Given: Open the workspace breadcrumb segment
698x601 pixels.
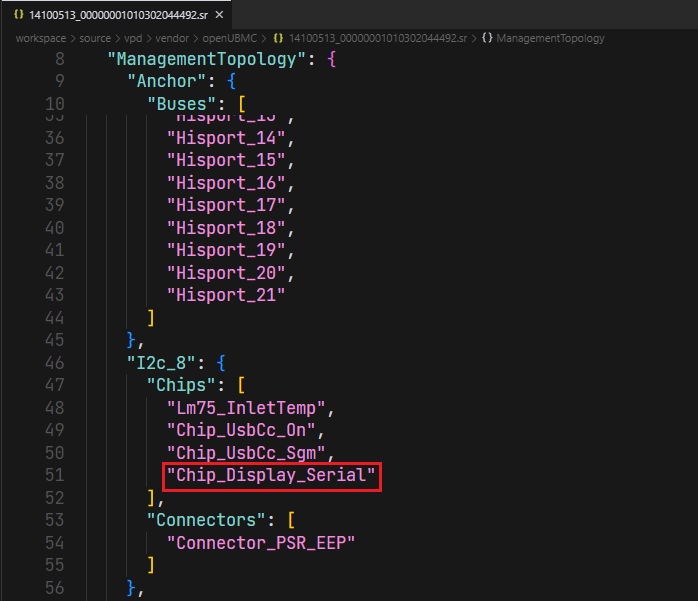Looking at the screenshot, I should coord(41,38).
